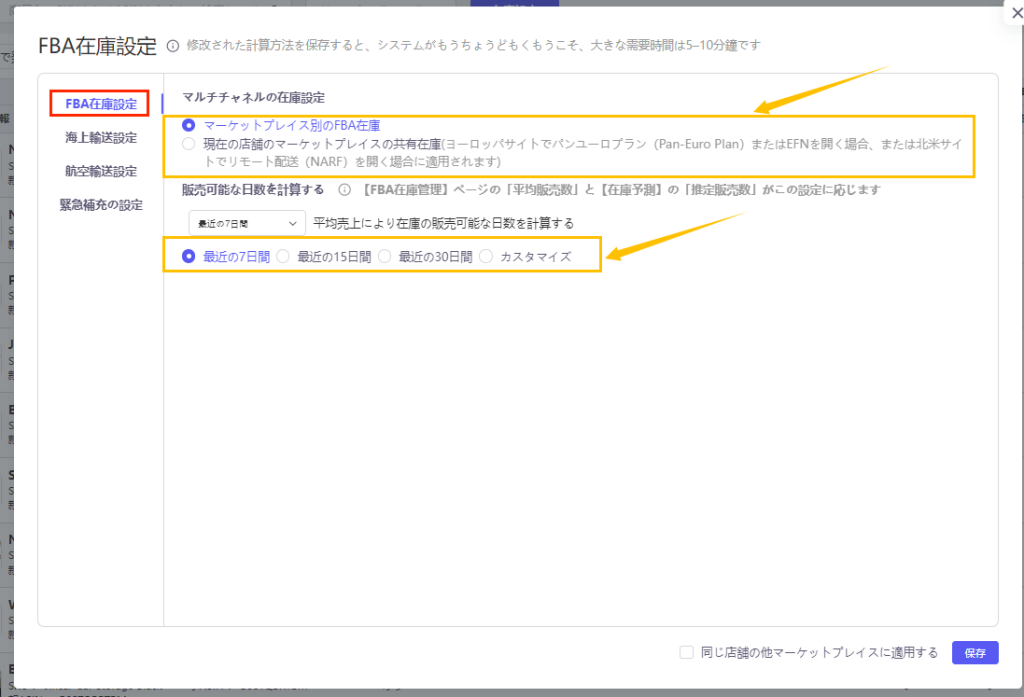The image size is (1024, 697).
Task: Expand the 最近の7日間 period dropdown
Action: click(247, 223)
